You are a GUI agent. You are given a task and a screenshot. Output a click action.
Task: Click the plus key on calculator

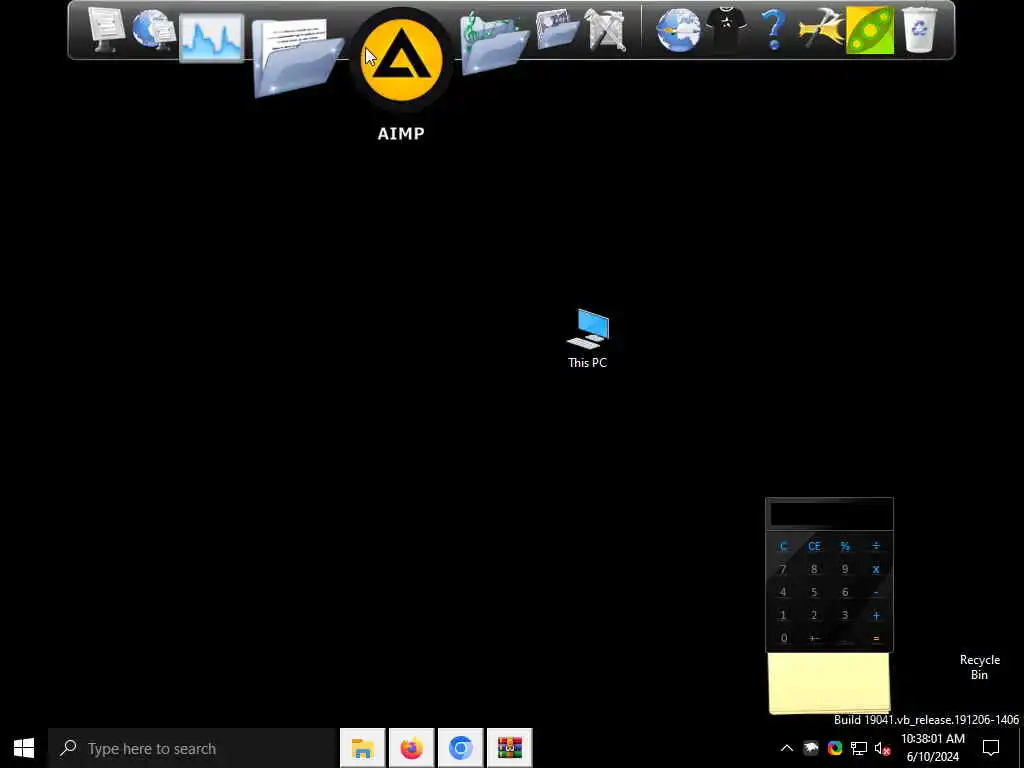[x=876, y=615]
